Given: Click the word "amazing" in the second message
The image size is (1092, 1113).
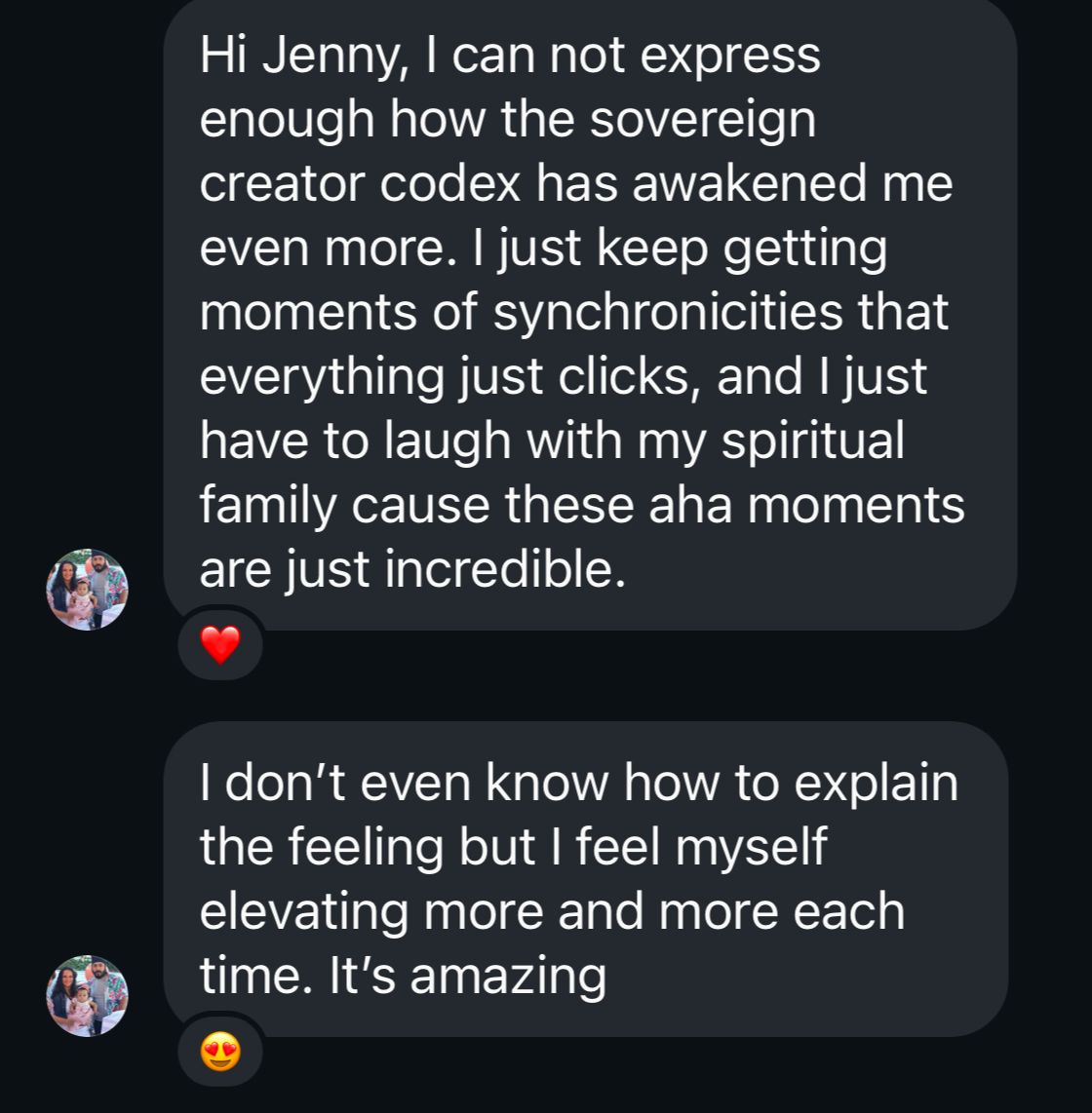Looking at the screenshot, I should (508, 976).
